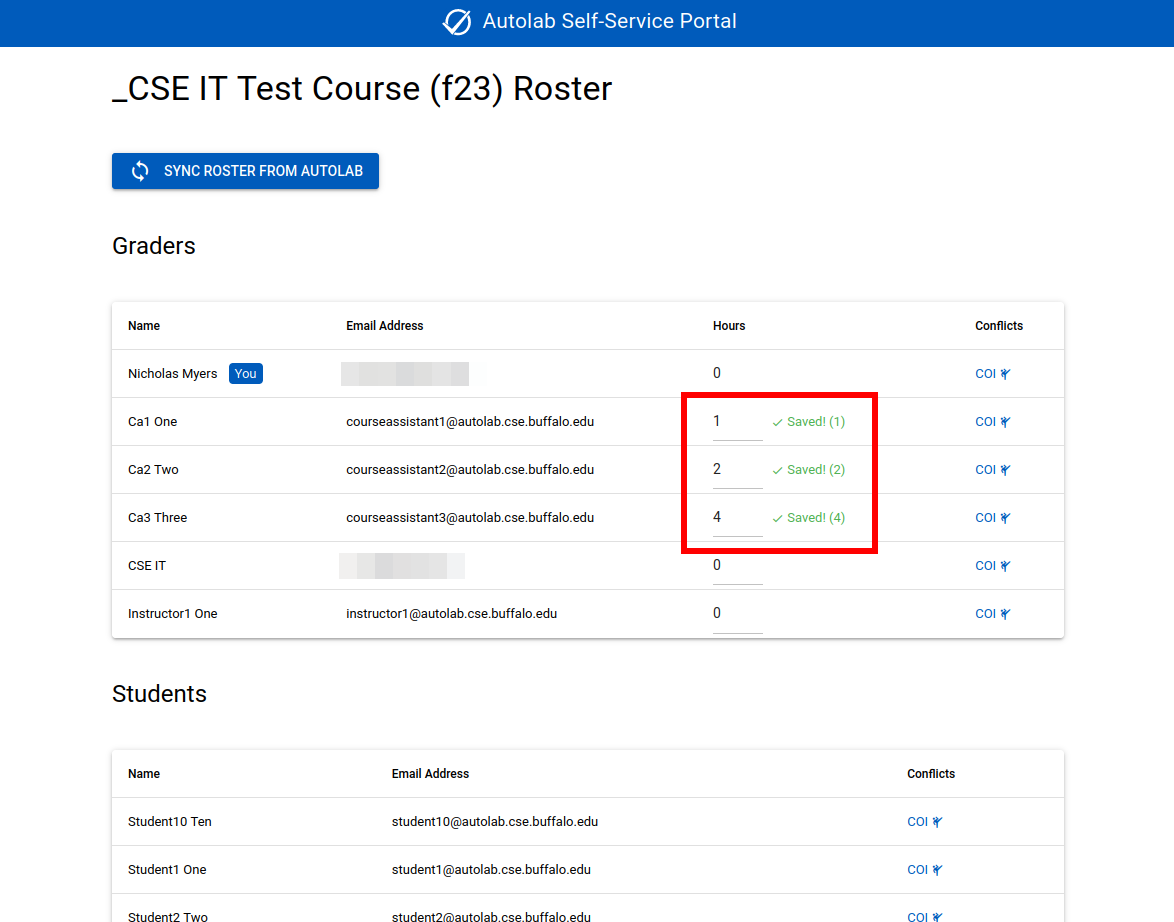Open COI link for Instructor1 One
This screenshot has height=922, width=1174.
[993, 613]
